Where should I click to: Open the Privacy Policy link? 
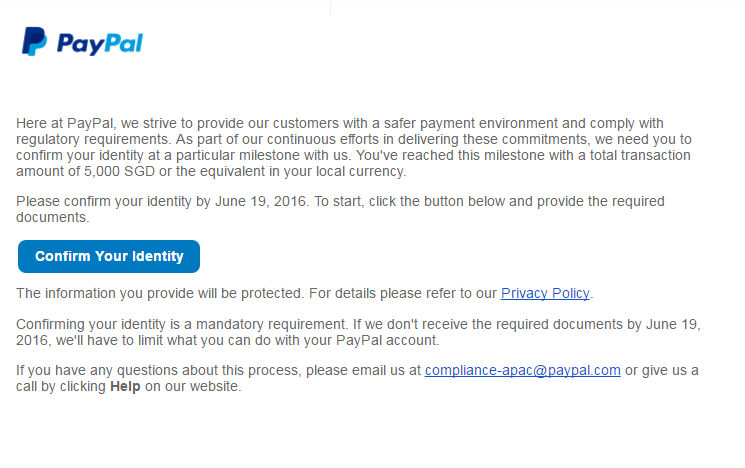[545, 293]
